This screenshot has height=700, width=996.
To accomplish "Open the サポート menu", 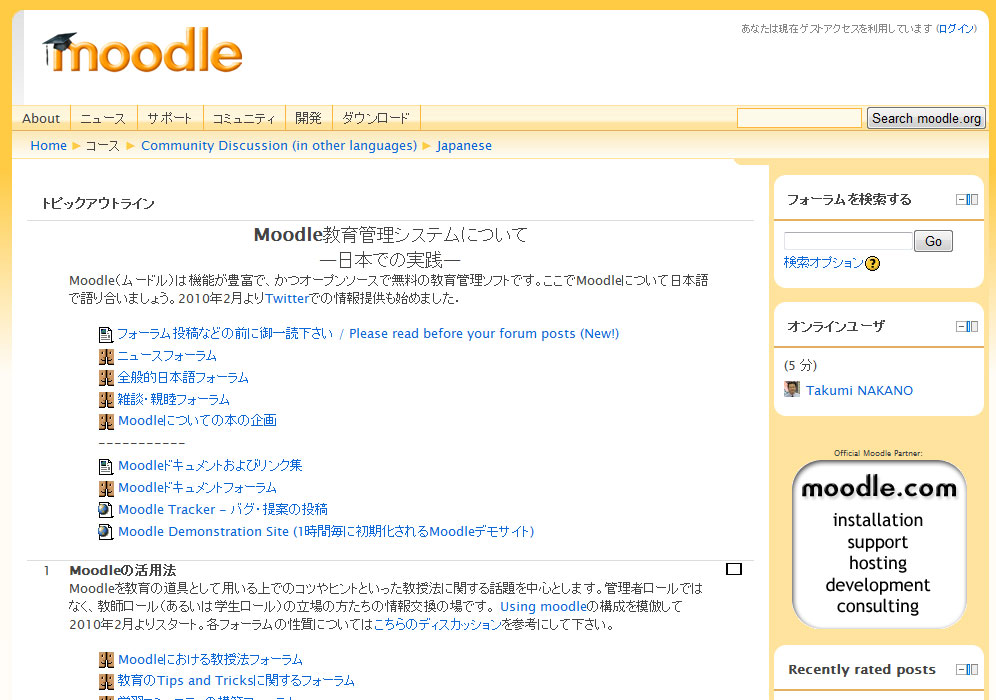I will click(170, 118).
